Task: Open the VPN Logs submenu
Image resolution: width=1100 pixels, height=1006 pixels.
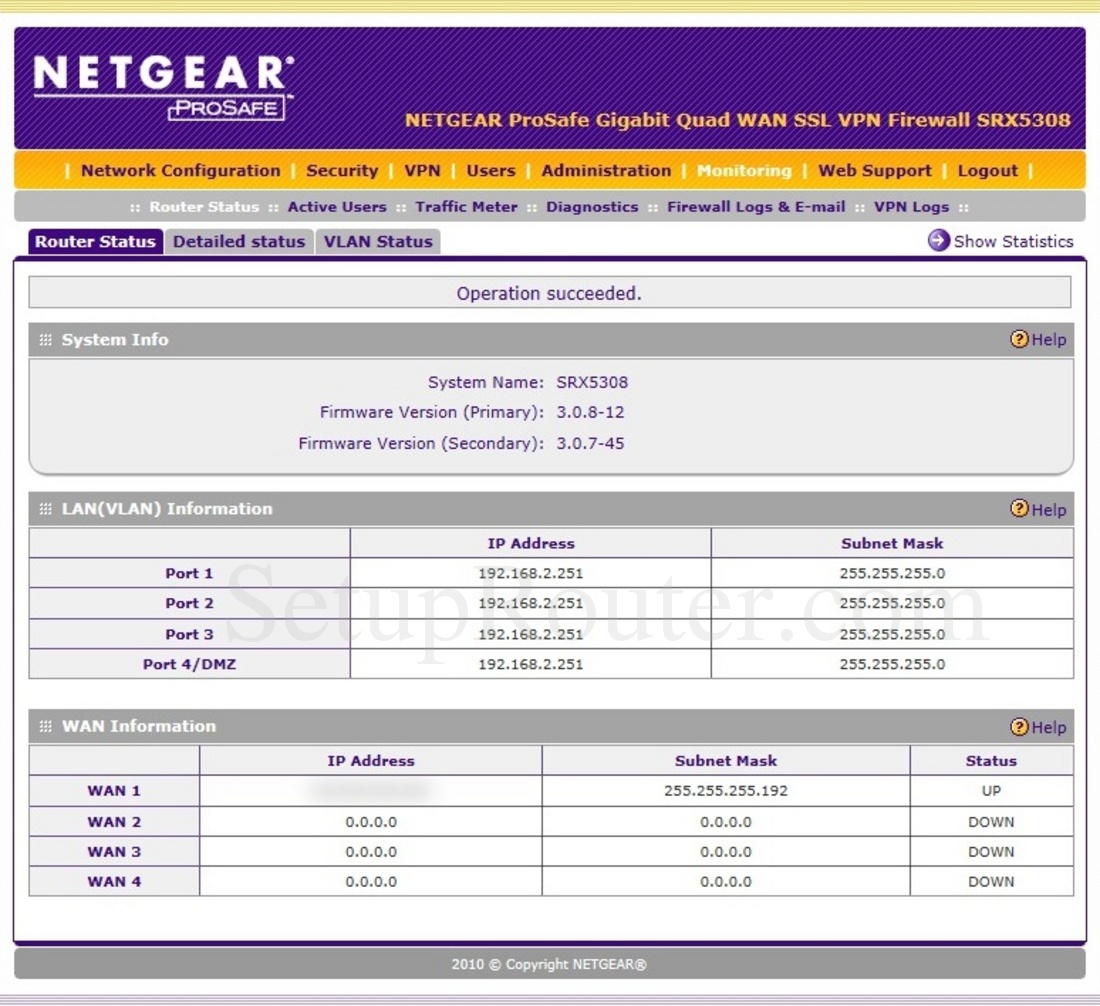Action: [911, 207]
